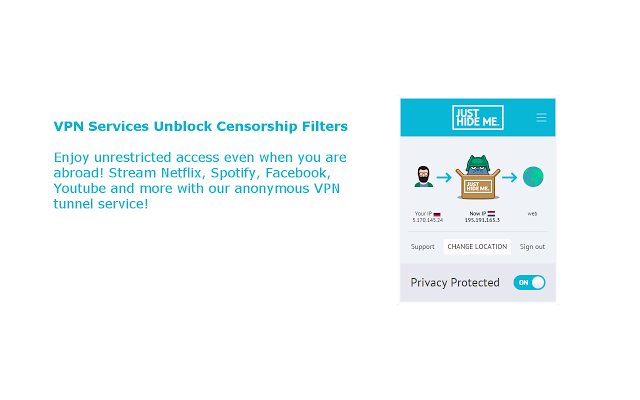This screenshot has width=640, height=400.
Task: Click the VPN Services Unblock Censorship Filters heading
Action: pyautogui.click(x=200, y=126)
